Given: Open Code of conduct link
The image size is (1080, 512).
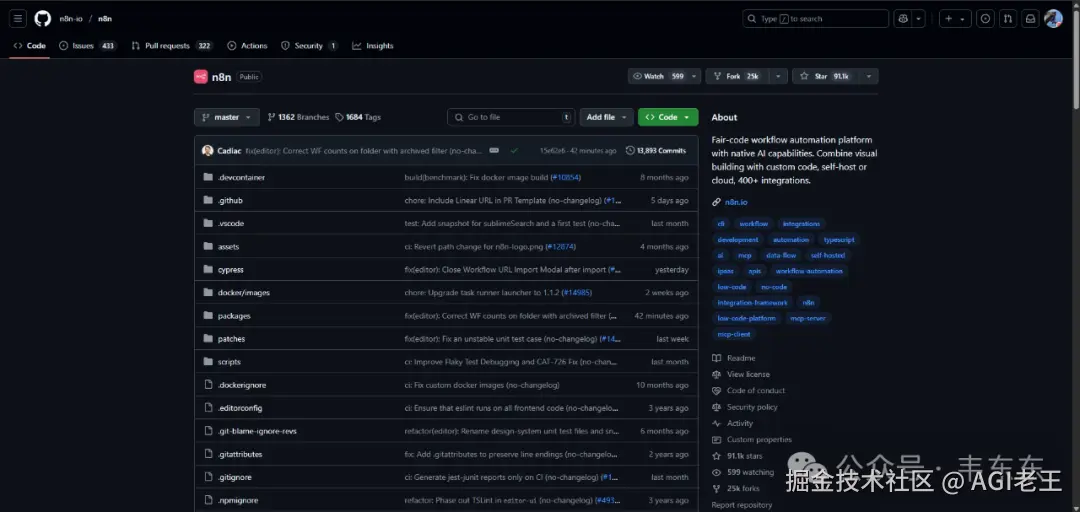Looking at the screenshot, I should 756,391.
